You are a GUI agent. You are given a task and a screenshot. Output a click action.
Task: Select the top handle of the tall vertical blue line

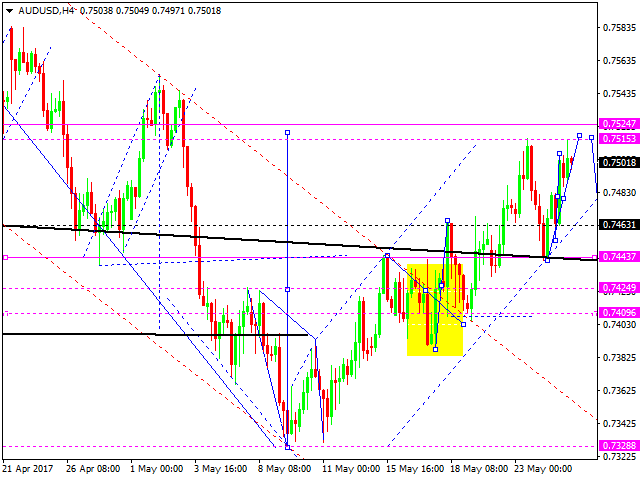[287, 133]
